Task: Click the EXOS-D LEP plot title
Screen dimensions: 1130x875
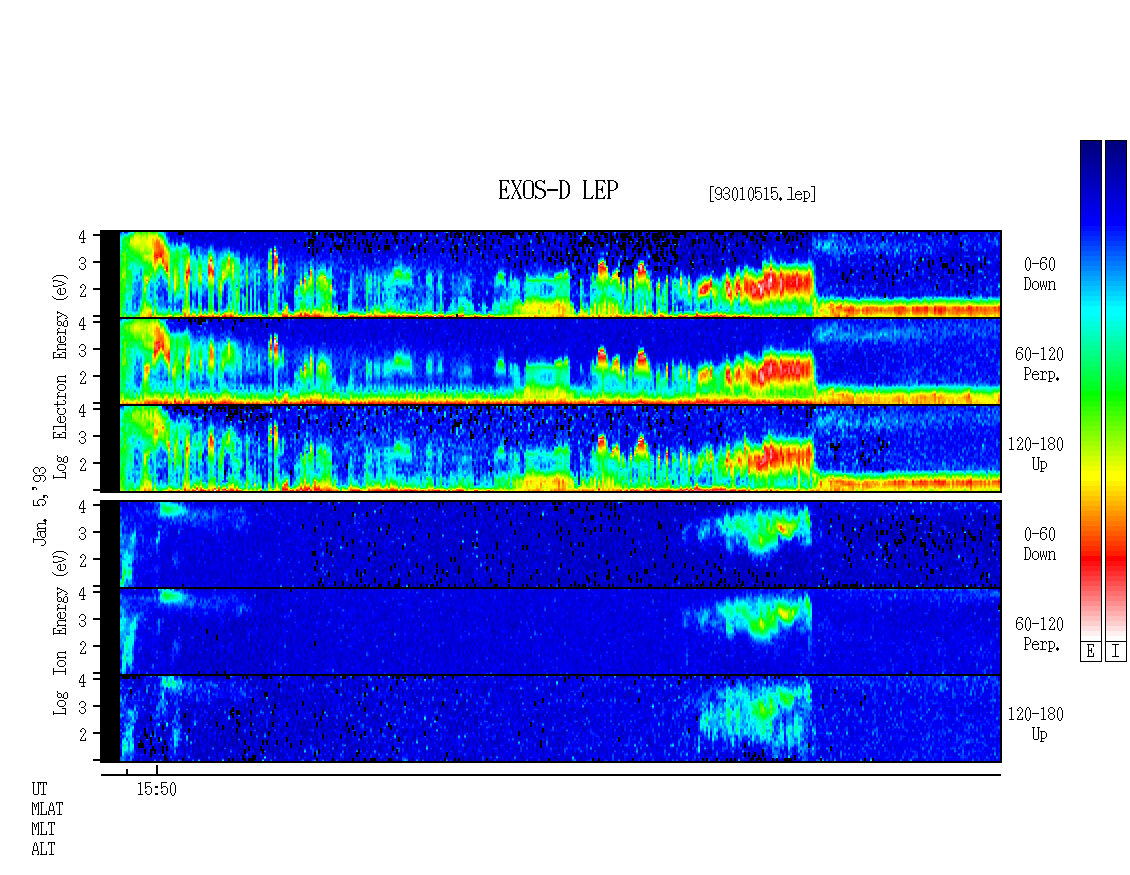Action: [x=558, y=190]
